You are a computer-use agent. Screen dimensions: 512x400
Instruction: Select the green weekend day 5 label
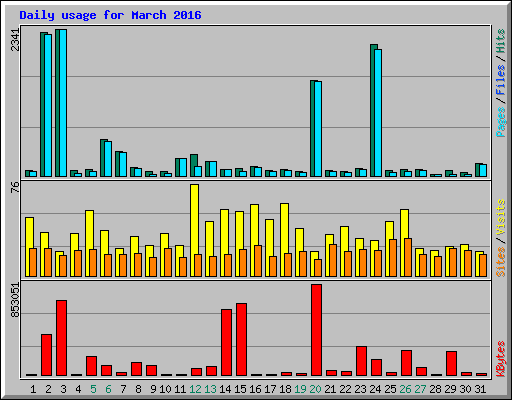point(93,389)
